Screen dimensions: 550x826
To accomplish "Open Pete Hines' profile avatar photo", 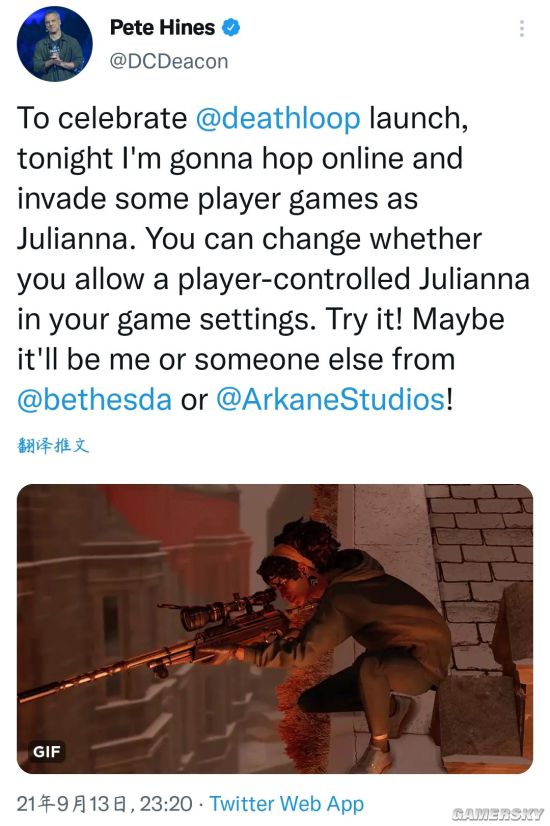I will [55, 44].
